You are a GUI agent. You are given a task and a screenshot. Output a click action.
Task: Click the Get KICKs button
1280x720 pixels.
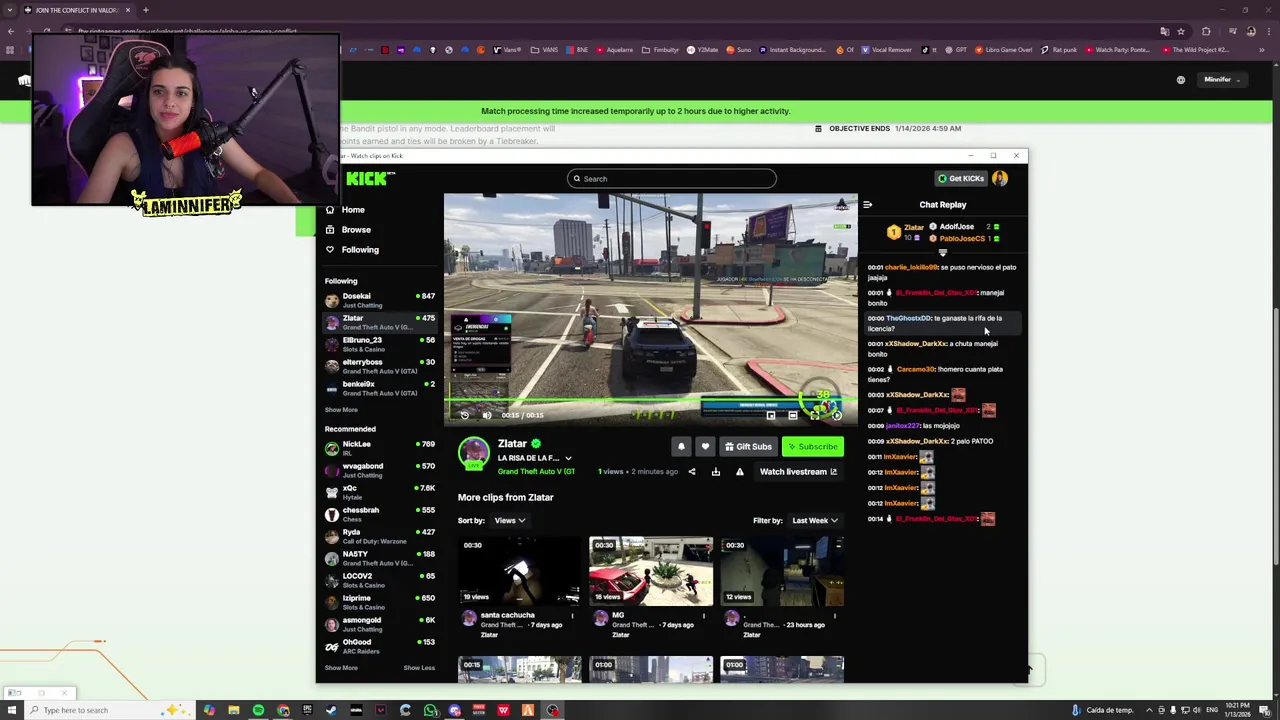[x=961, y=179]
